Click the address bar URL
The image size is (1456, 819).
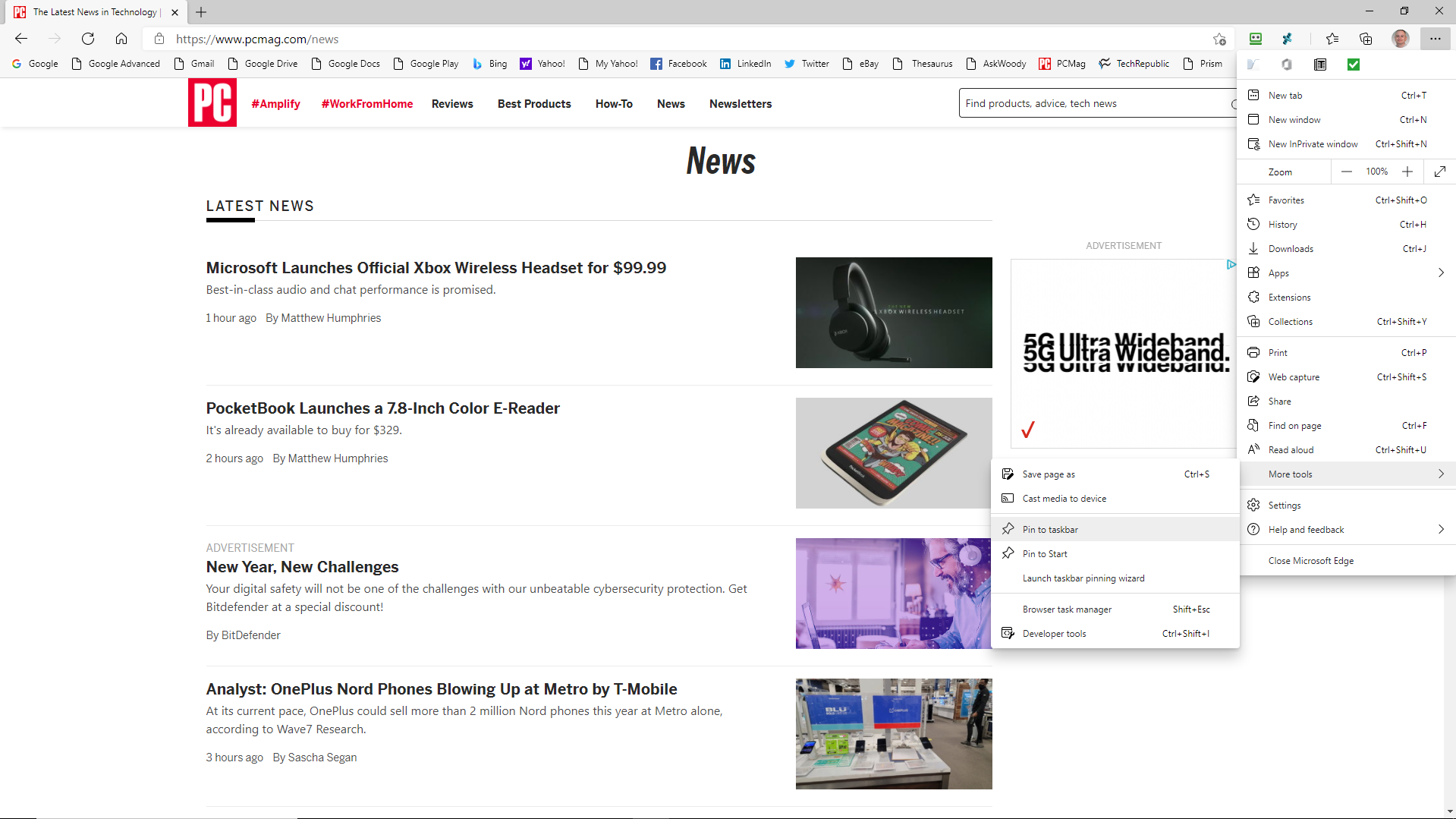(x=257, y=39)
